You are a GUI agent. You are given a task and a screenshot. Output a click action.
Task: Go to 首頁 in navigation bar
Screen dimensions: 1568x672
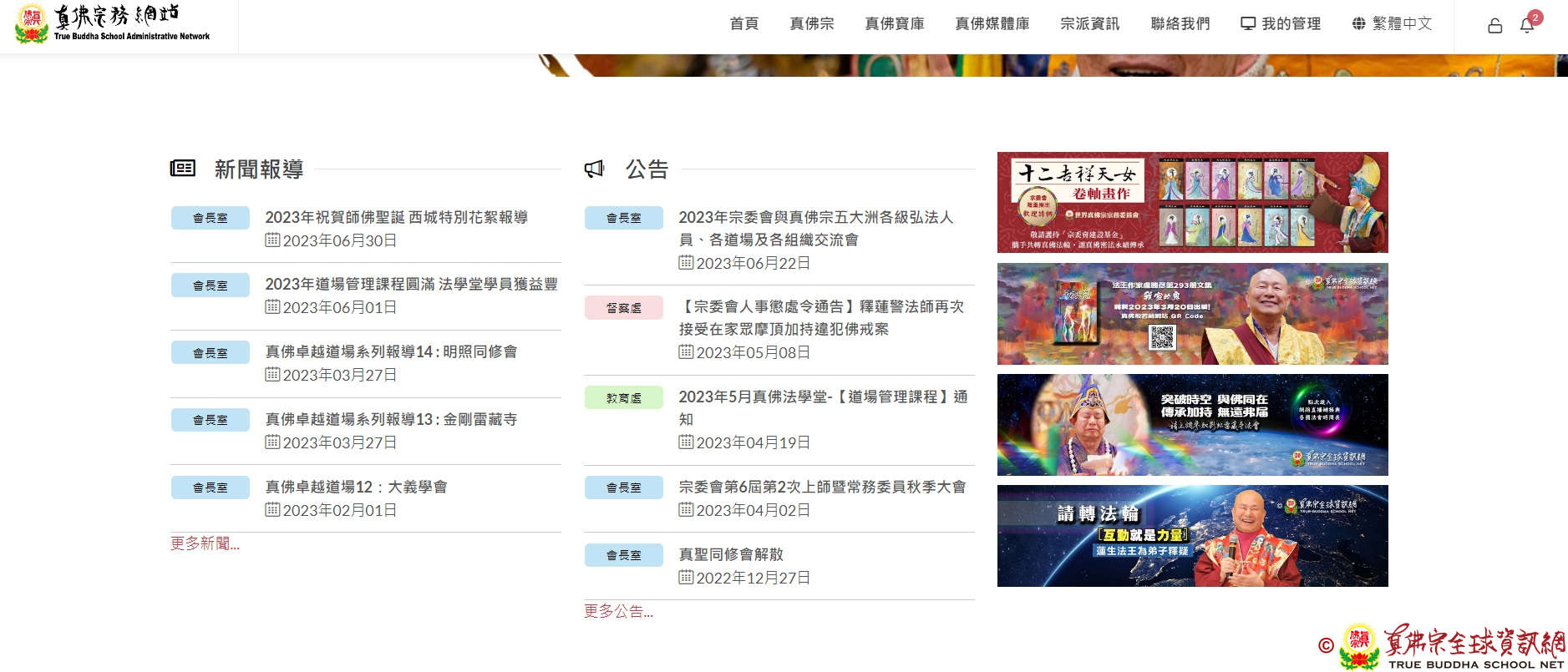point(743,23)
